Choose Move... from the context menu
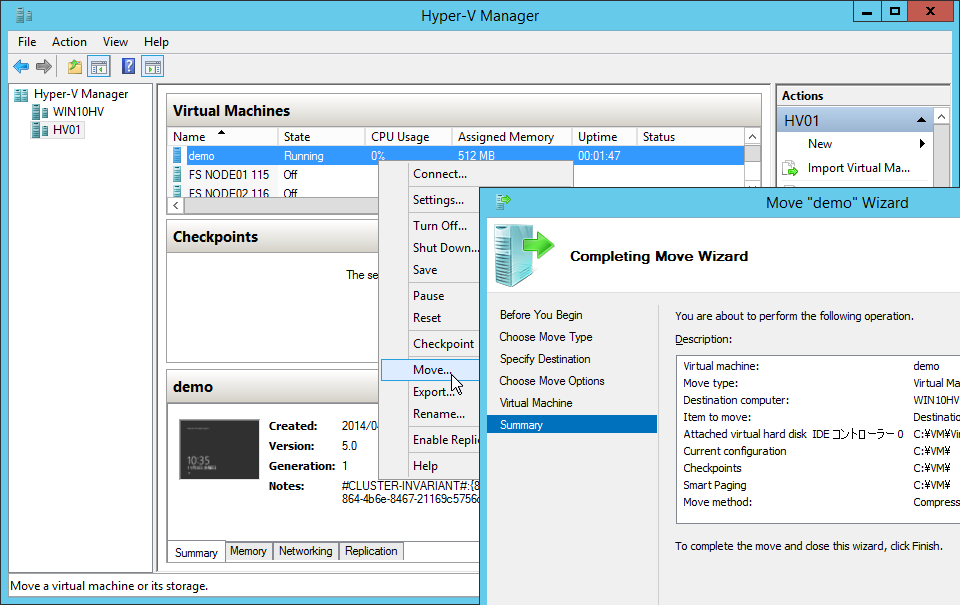Screen dimensions: 960x605 click(432, 370)
